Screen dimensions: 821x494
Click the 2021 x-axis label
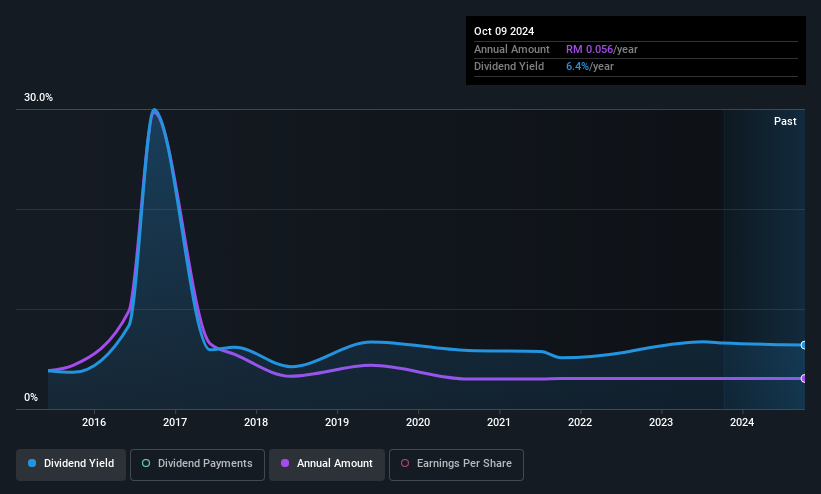point(499,422)
